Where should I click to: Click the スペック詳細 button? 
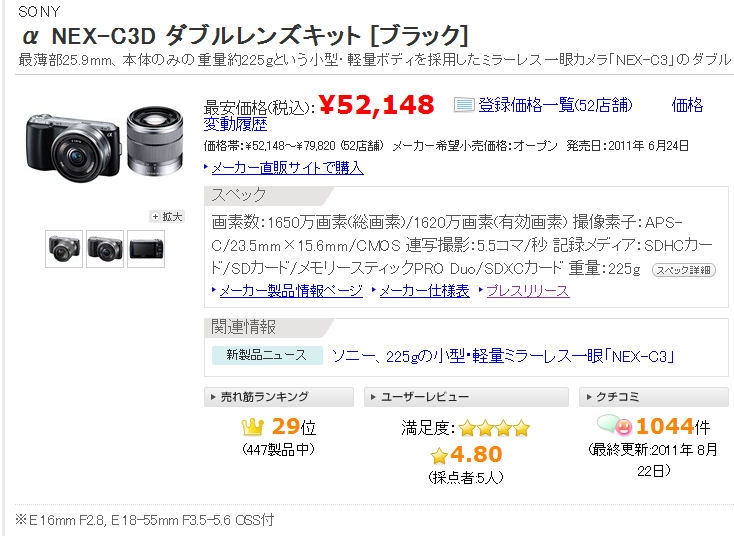pyautogui.click(x=683, y=270)
